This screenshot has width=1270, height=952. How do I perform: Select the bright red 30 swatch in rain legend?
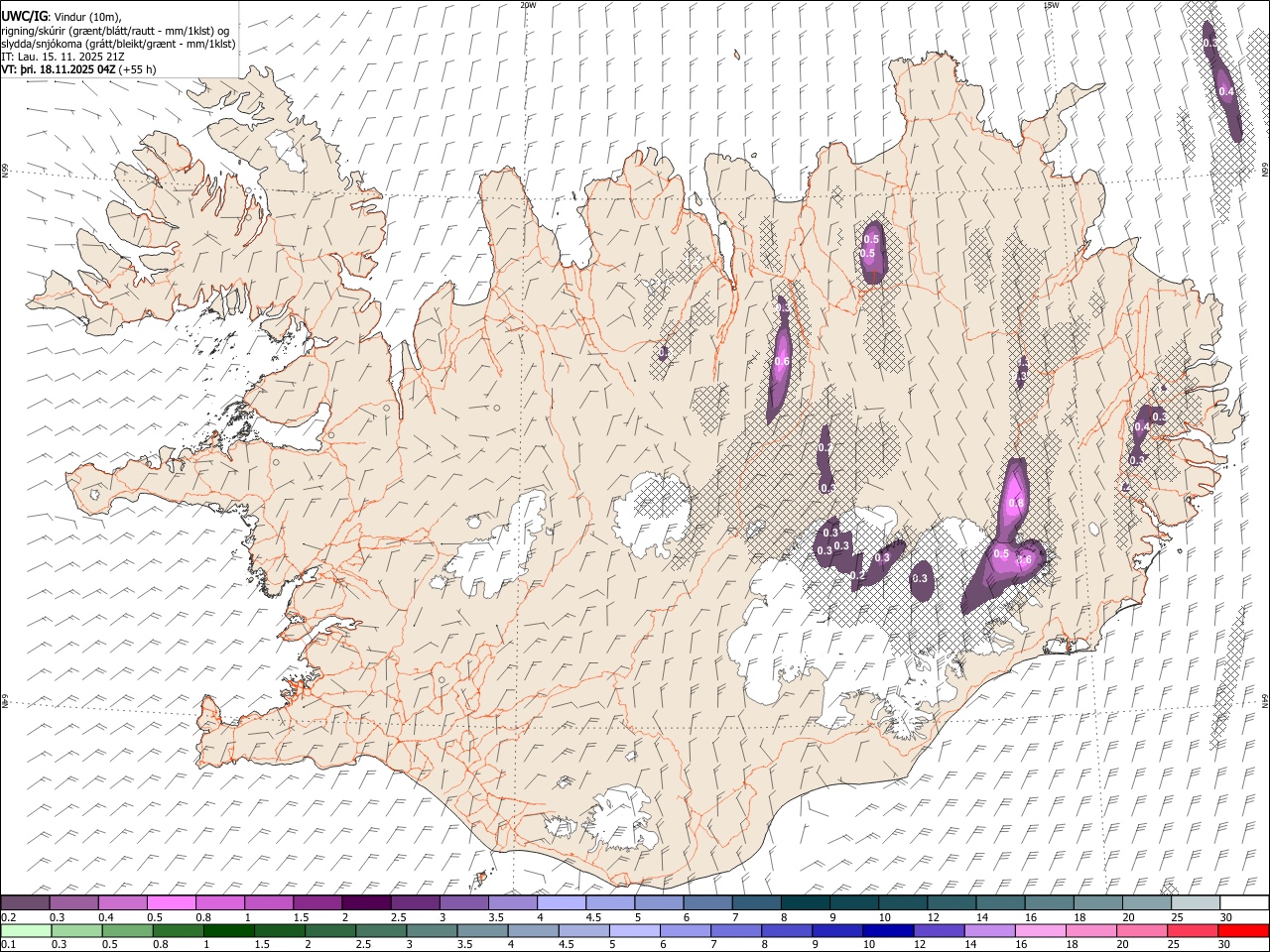click(x=1243, y=930)
